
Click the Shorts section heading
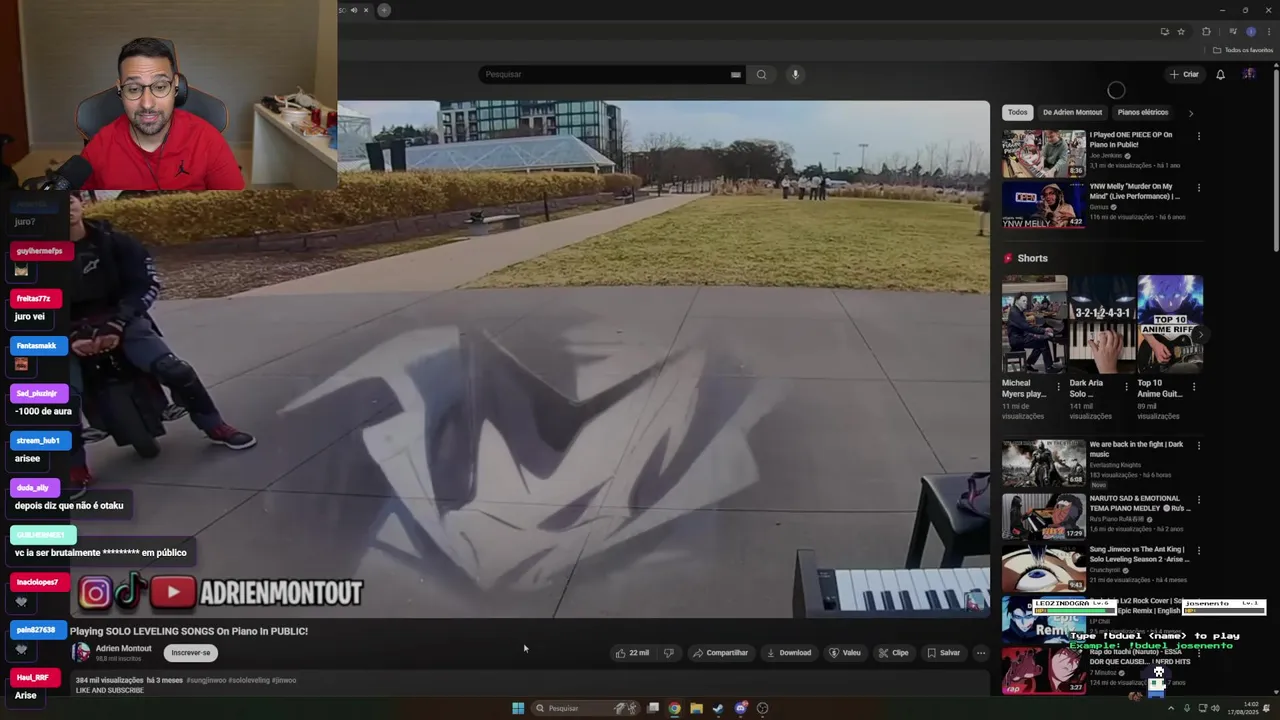pyautogui.click(x=1032, y=258)
